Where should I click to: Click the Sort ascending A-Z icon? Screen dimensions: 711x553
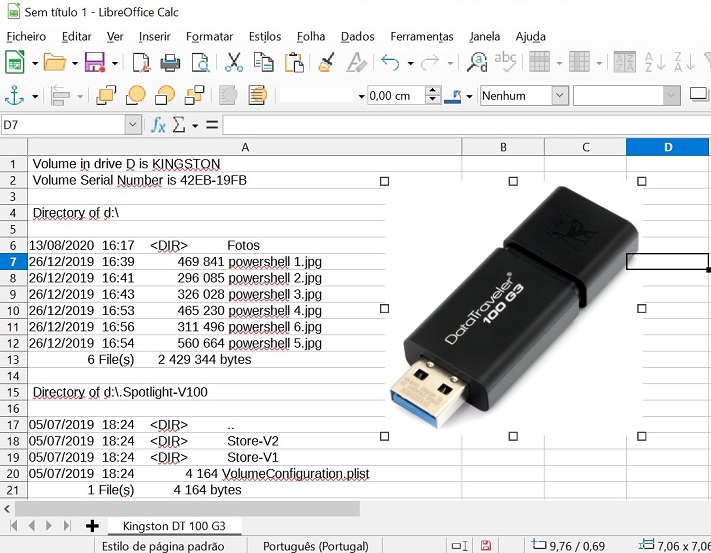(x=654, y=63)
